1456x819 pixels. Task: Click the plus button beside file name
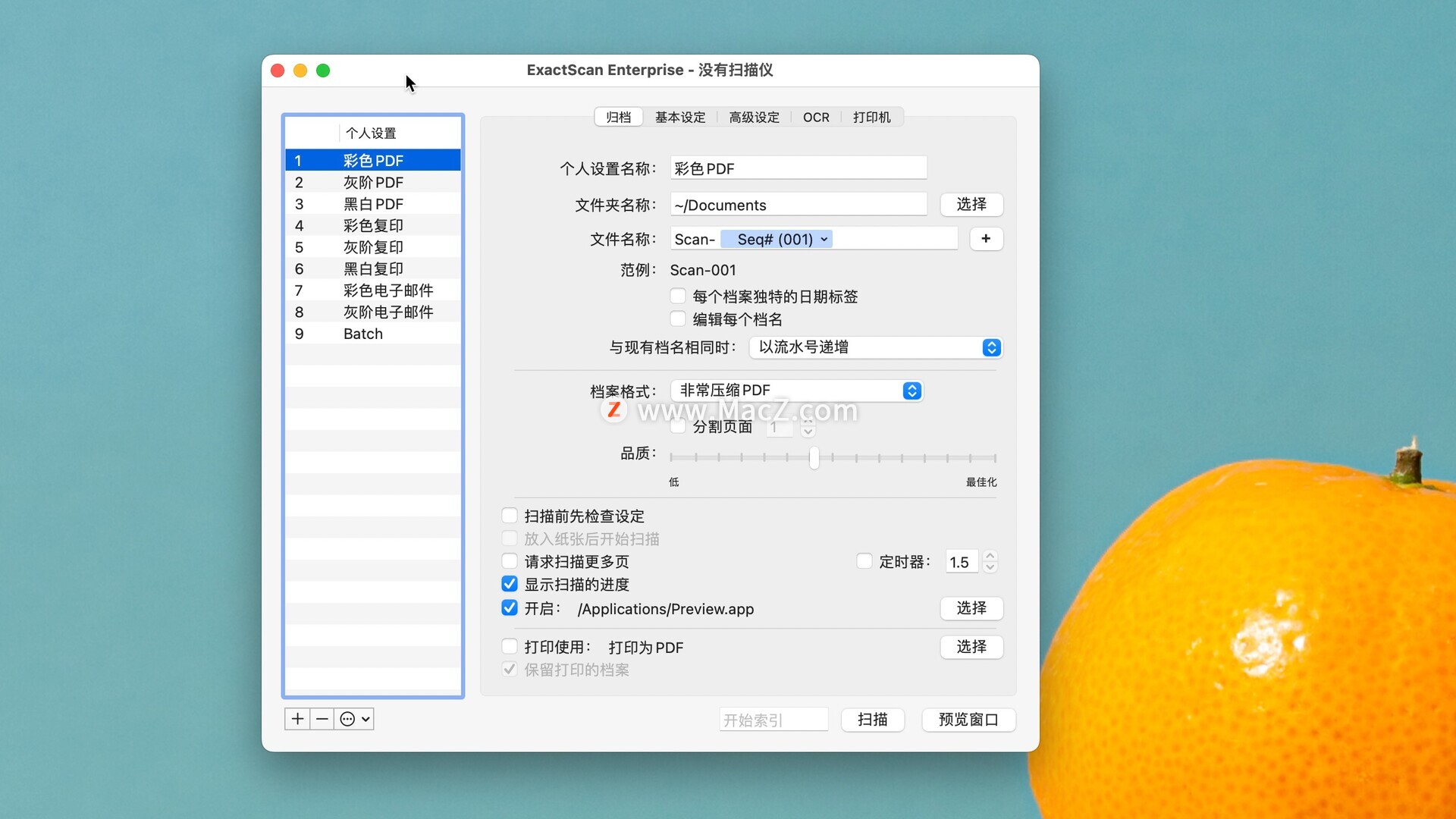(x=986, y=239)
